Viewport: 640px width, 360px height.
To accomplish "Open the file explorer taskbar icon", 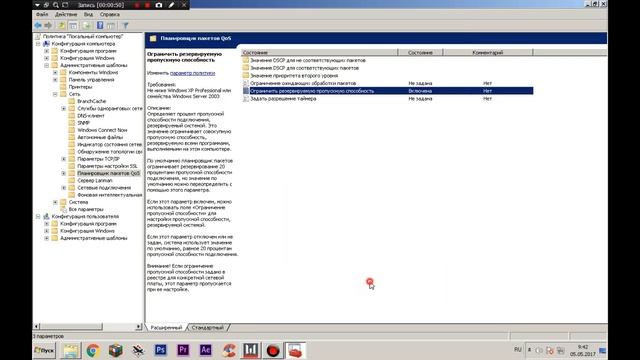I will pos(71,350).
